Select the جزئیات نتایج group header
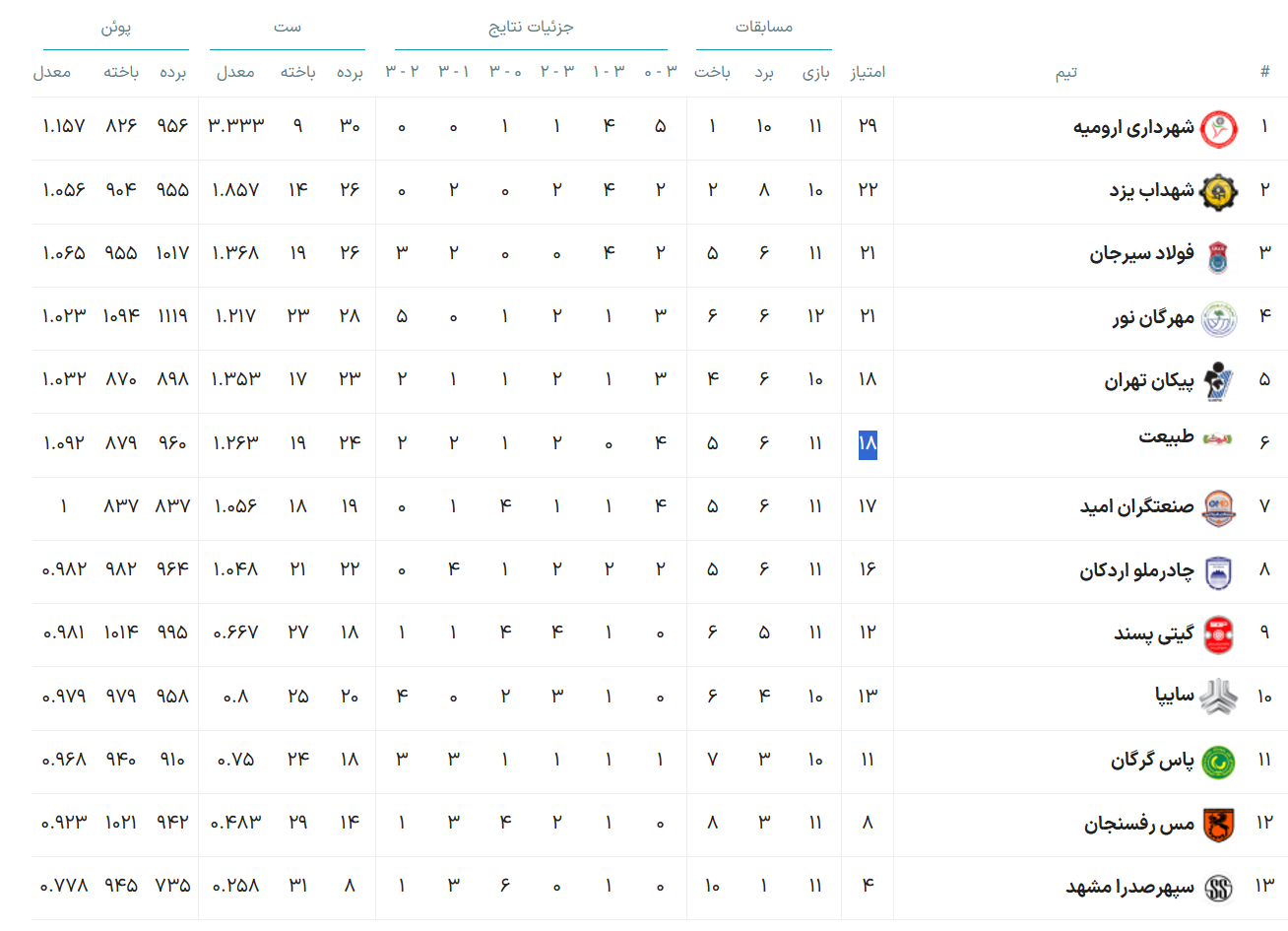Image resolution: width=1288 pixels, height=931 pixels. coord(531,27)
